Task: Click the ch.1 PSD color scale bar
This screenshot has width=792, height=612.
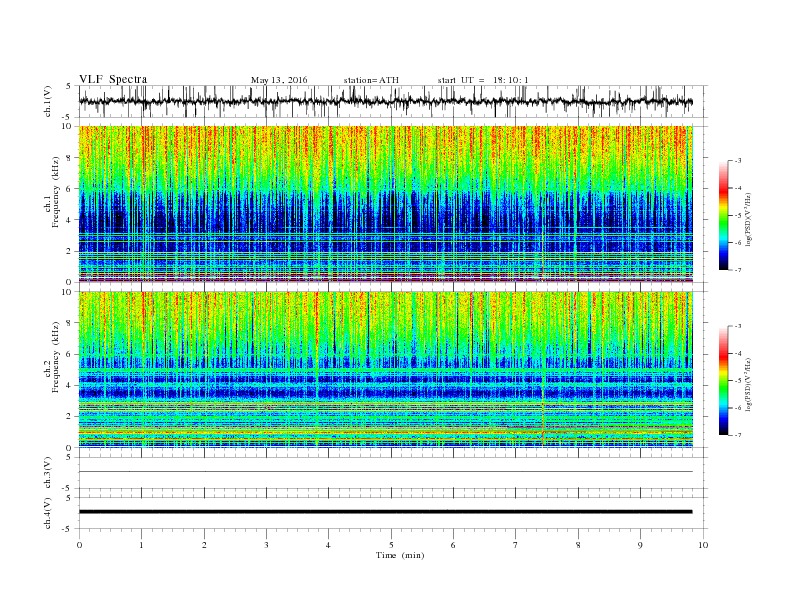Action: [x=724, y=215]
